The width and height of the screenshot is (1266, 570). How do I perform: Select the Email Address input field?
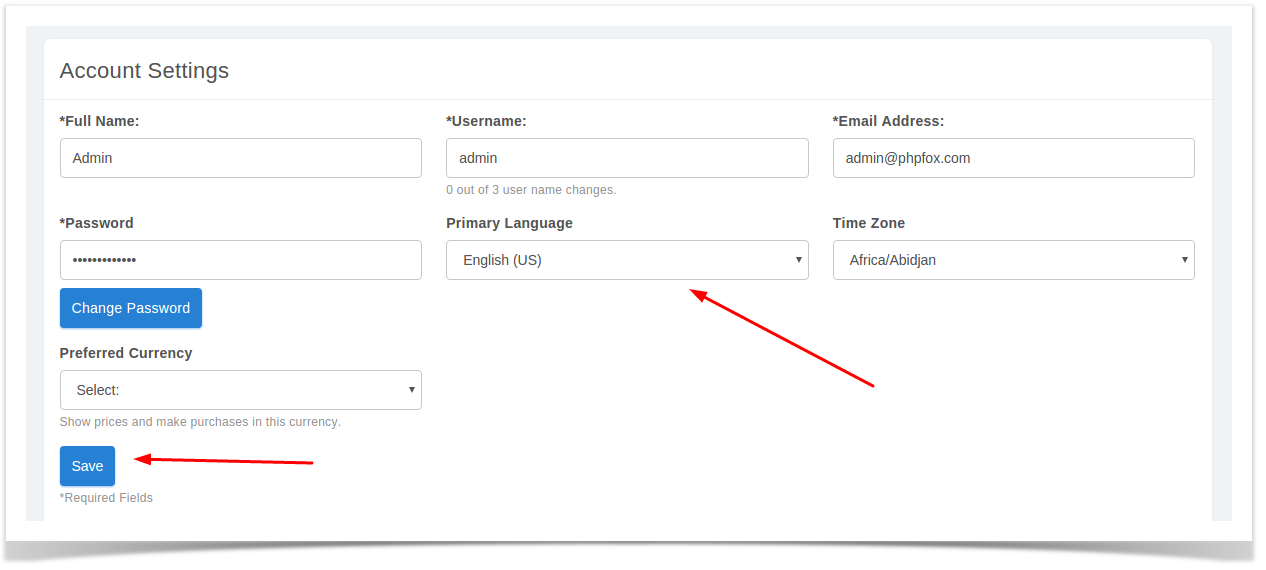[x=1013, y=158]
